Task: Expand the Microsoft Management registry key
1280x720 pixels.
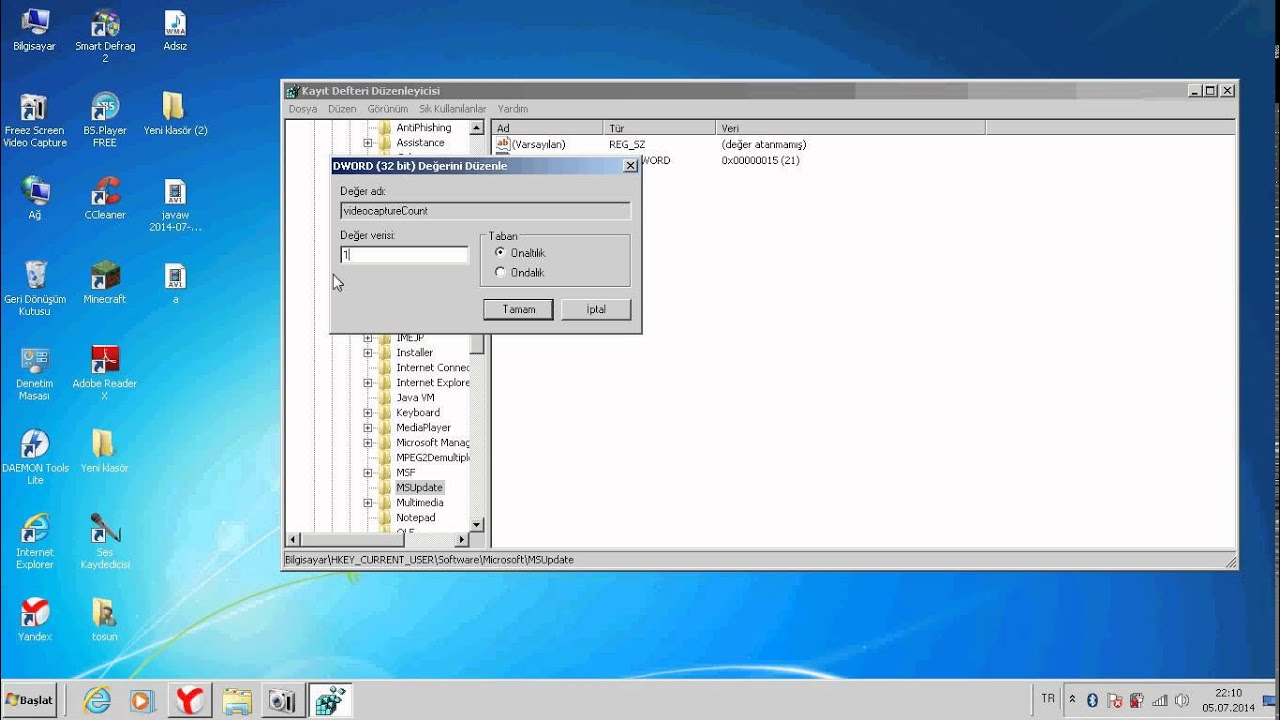Action: [x=368, y=443]
